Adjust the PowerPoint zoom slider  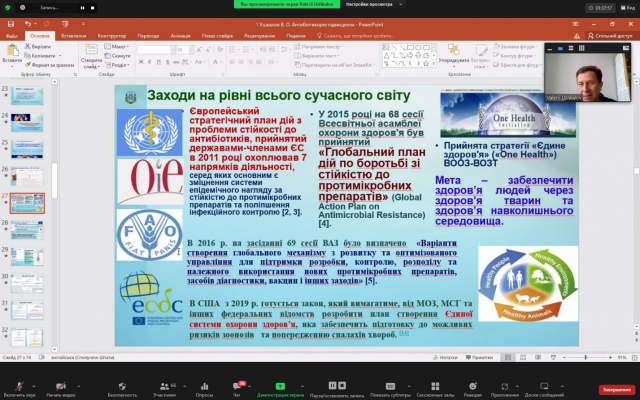pos(586,357)
